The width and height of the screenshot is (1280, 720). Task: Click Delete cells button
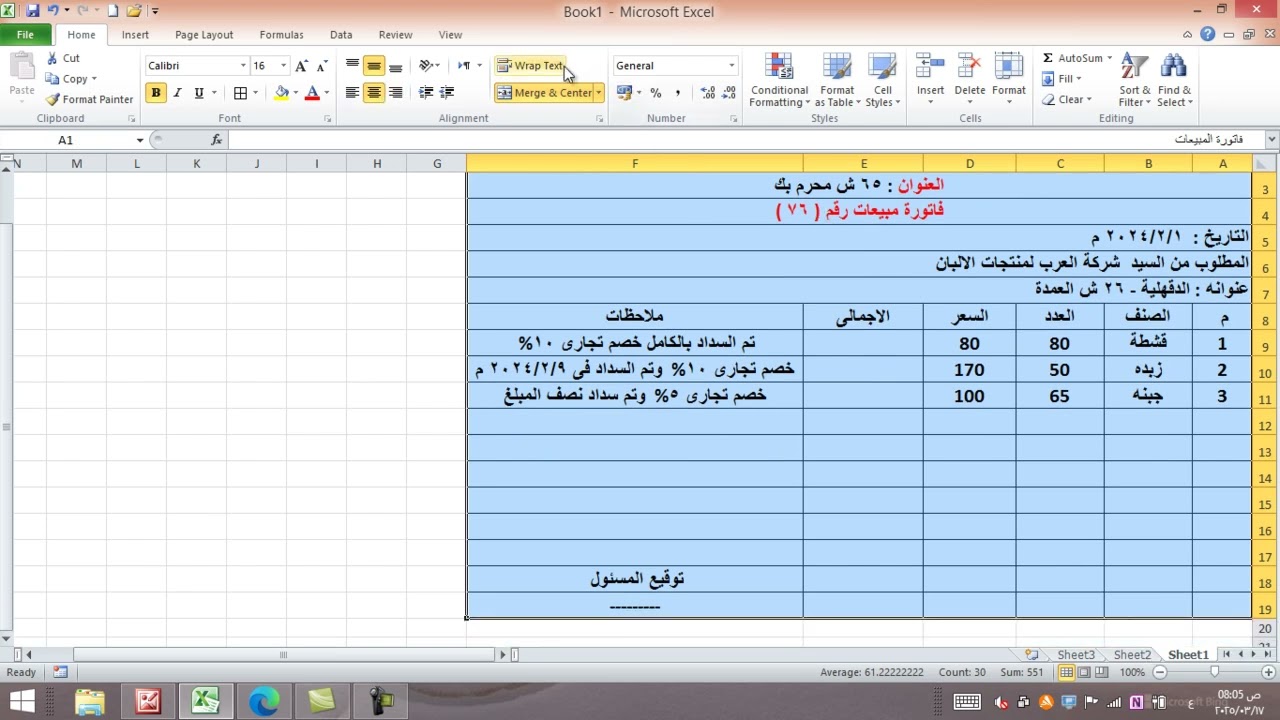(969, 78)
